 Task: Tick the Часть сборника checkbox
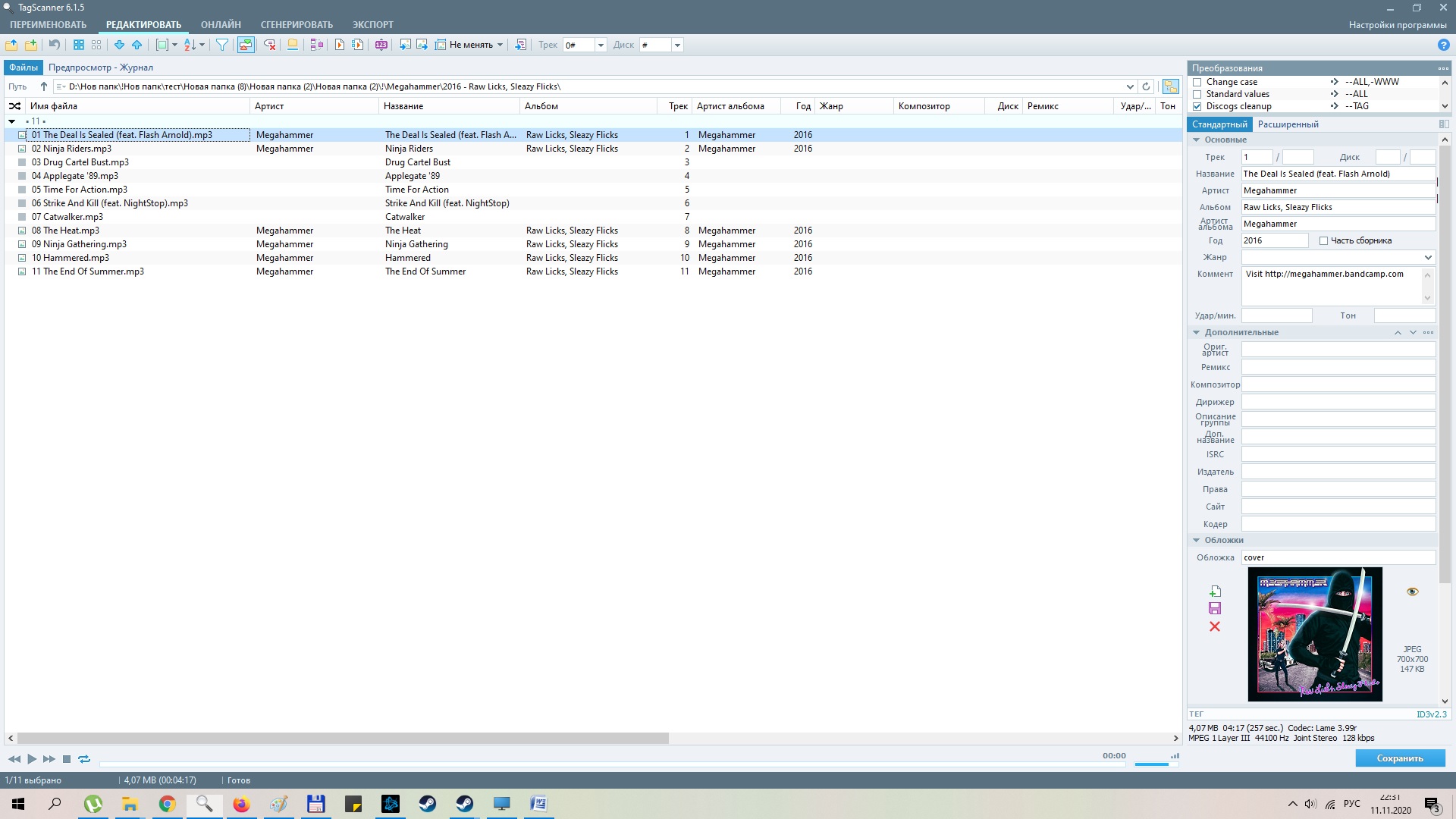pos(1323,240)
